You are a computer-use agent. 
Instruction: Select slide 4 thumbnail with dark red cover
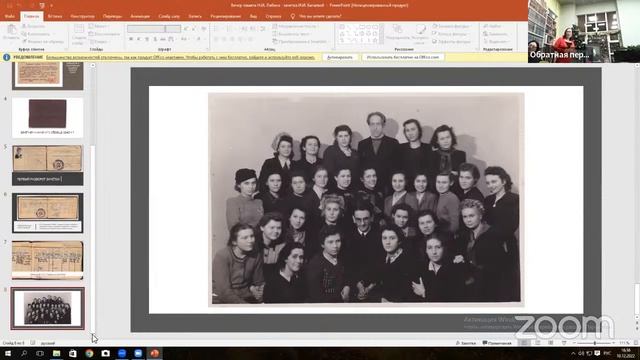47,117
